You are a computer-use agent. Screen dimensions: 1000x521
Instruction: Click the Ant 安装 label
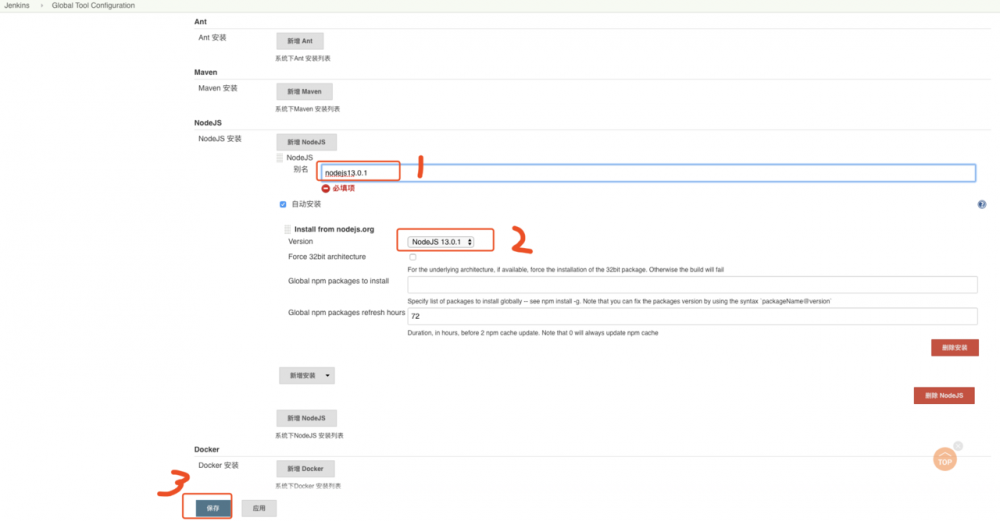tap(212, 38)
